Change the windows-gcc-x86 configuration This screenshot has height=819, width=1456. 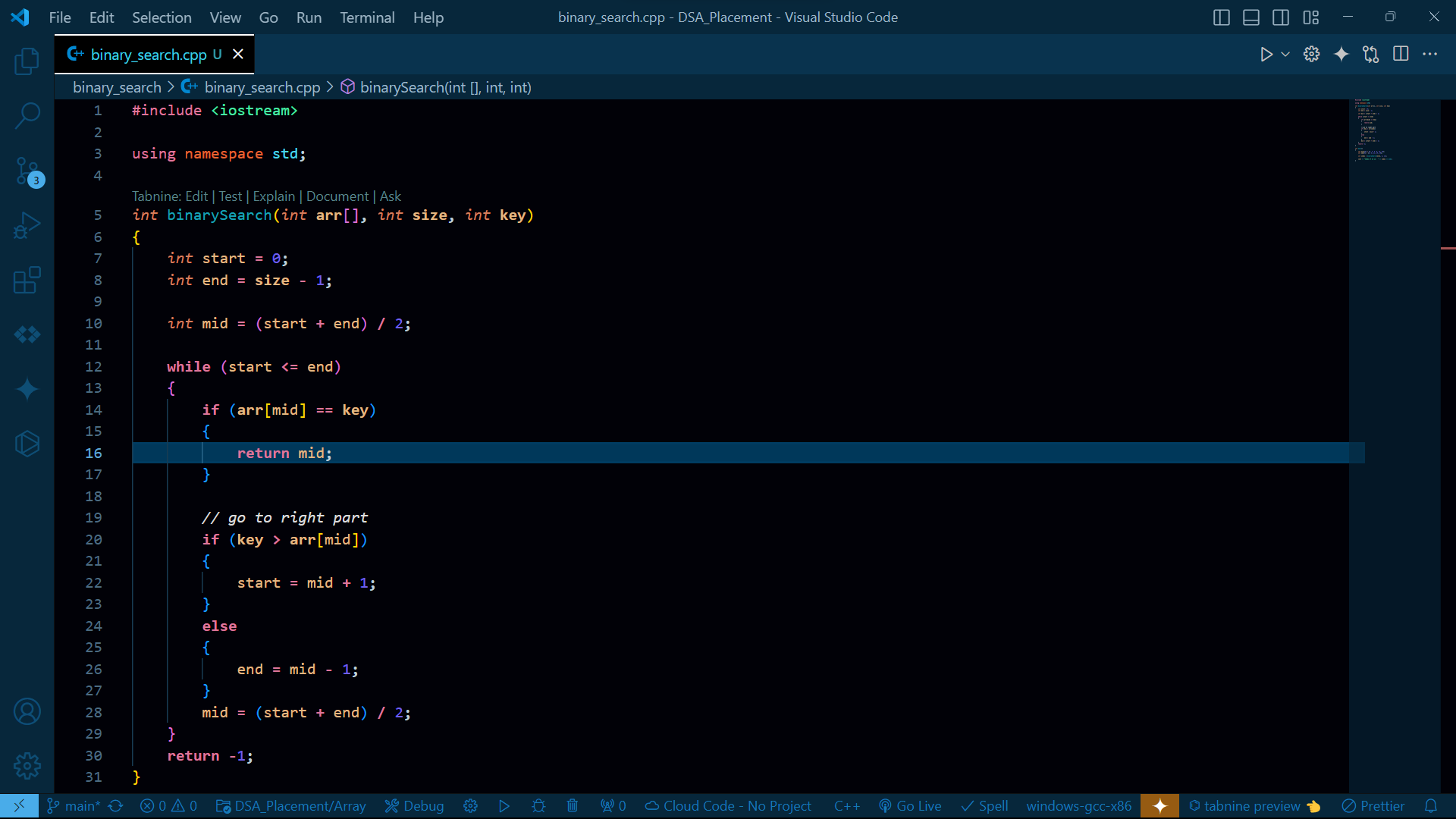click(1079, 806)
